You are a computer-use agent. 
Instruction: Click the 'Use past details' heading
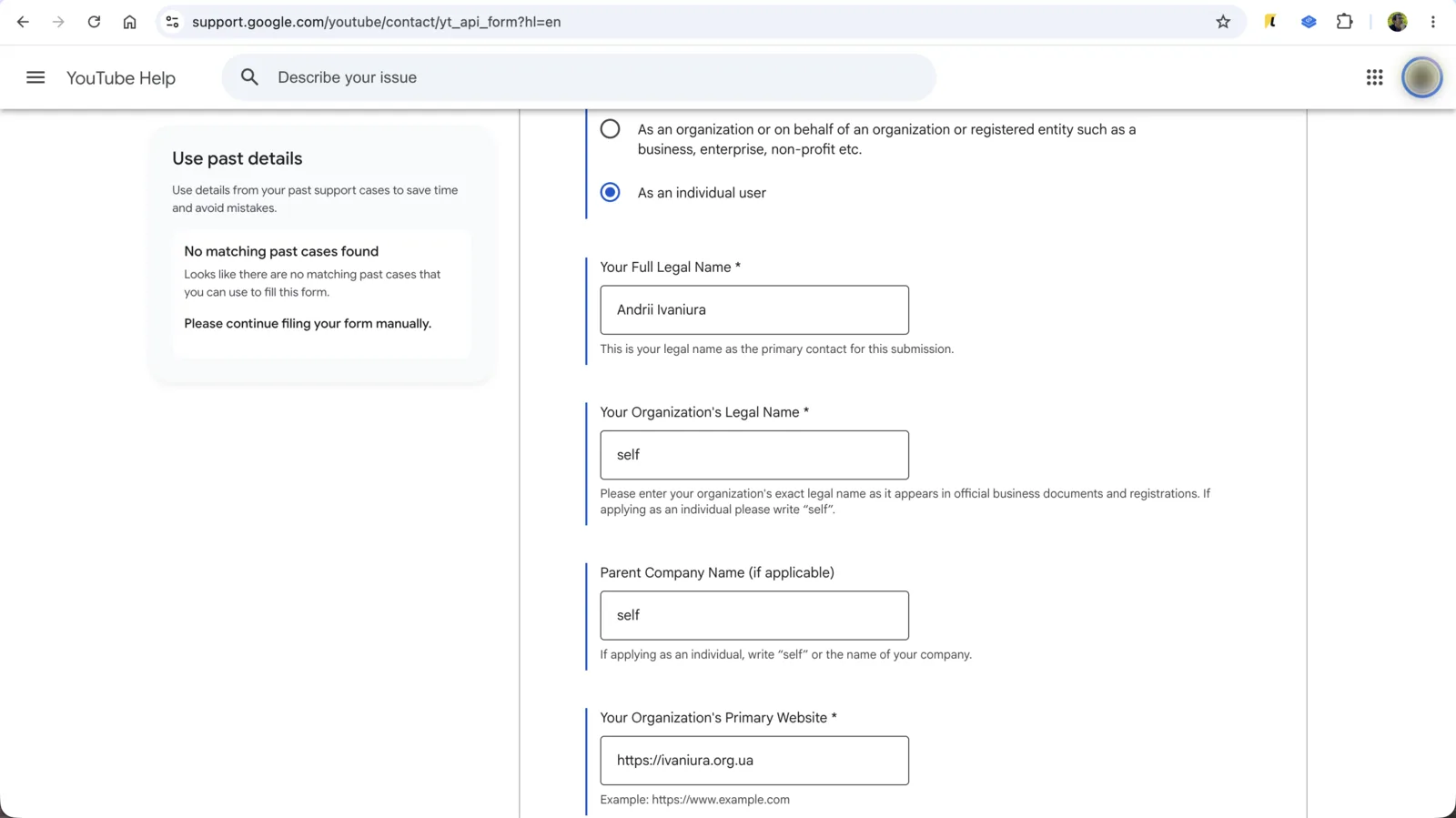click(x=238, y=158)
